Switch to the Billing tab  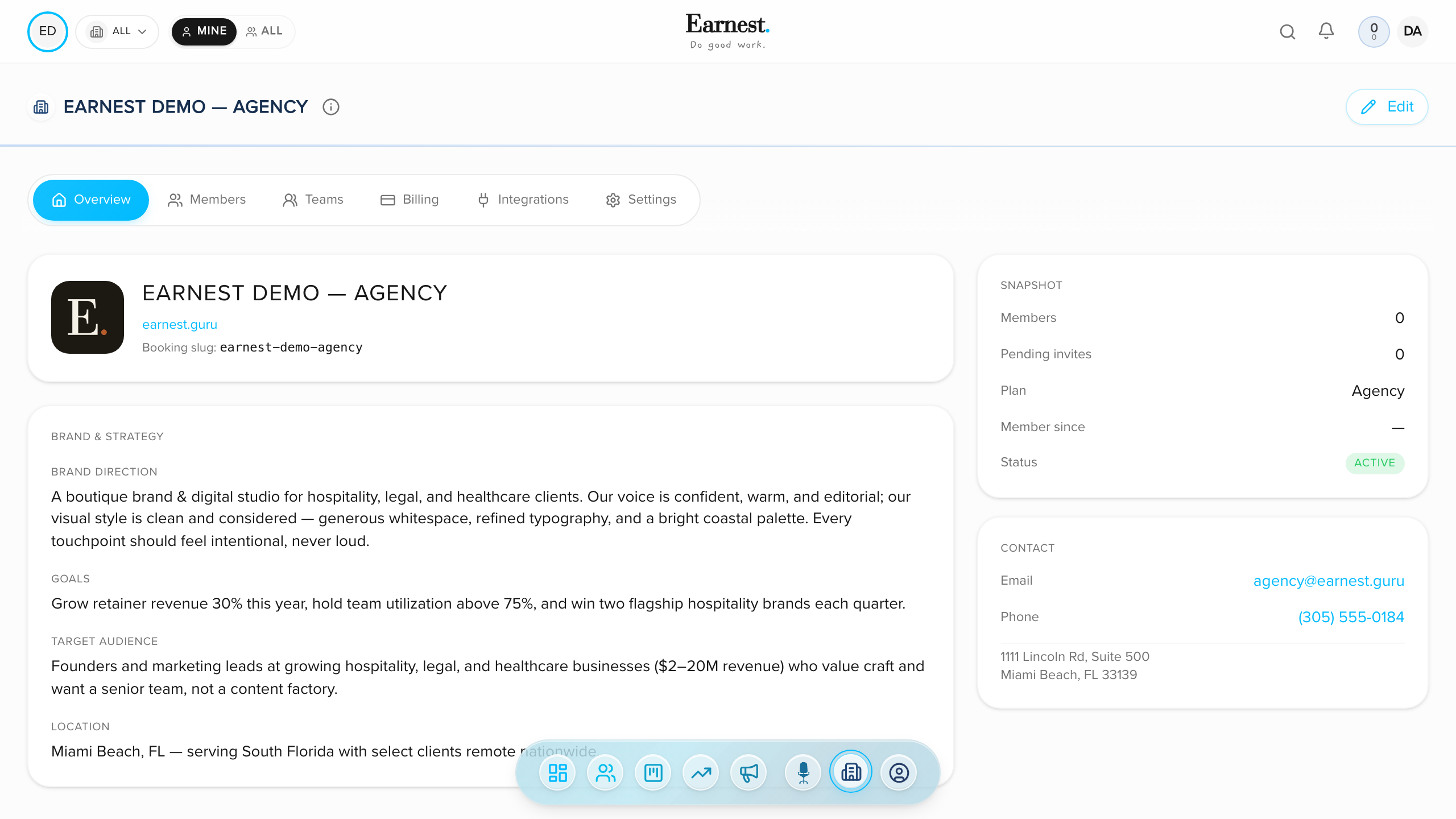click(x=409, y=200)
